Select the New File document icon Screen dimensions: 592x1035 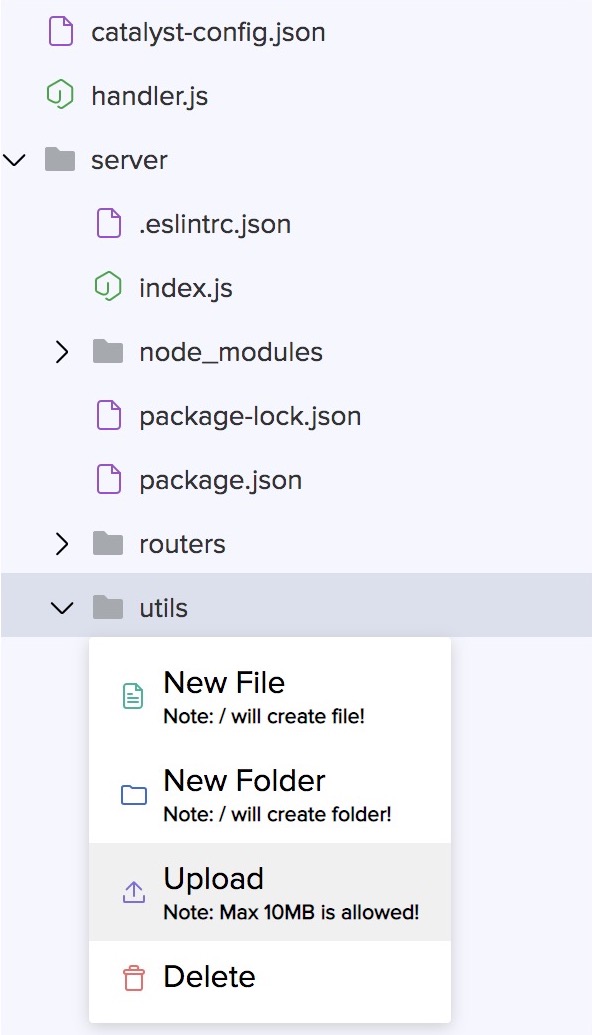tap(134, 694)
